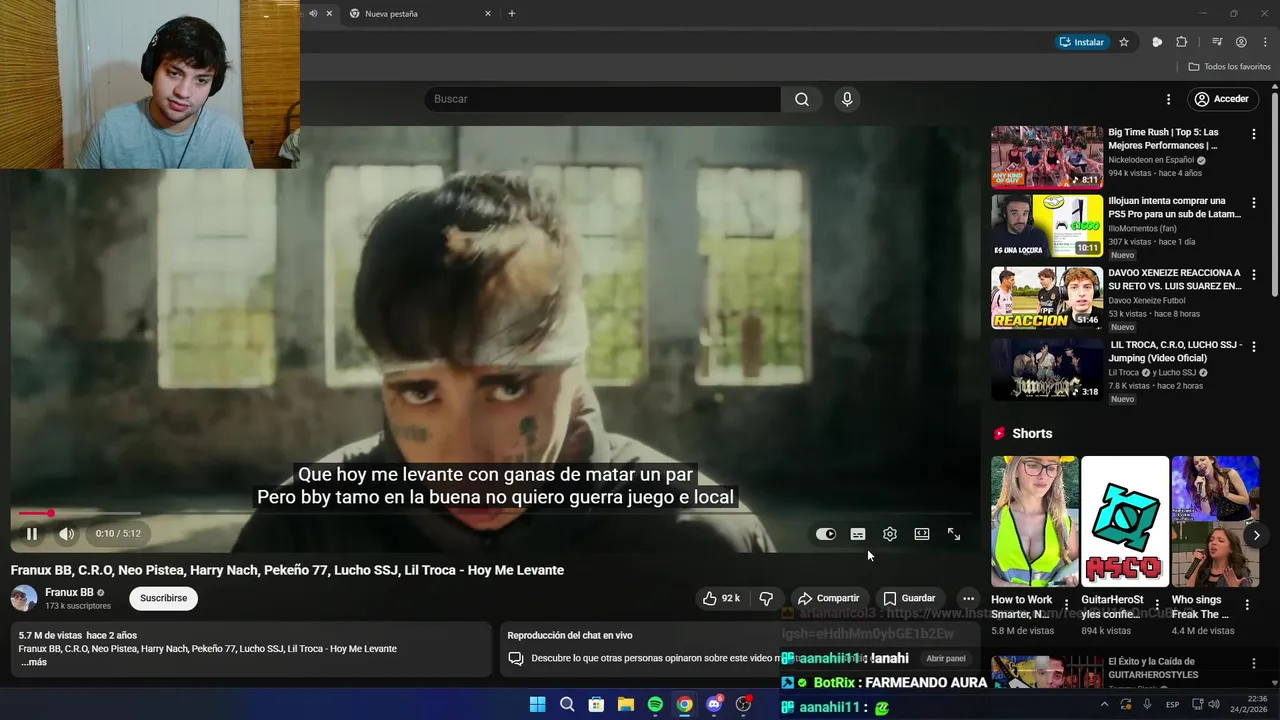The image size is (1280, 720).
Task: Toggle subtitles in the video player
Action: coord(858,534)
